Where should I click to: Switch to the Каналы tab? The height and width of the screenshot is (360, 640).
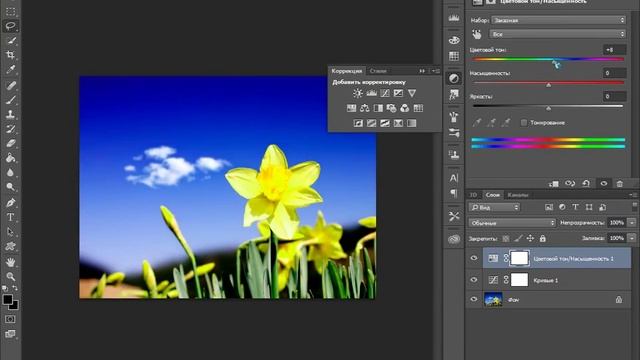[x=518, y=195]
